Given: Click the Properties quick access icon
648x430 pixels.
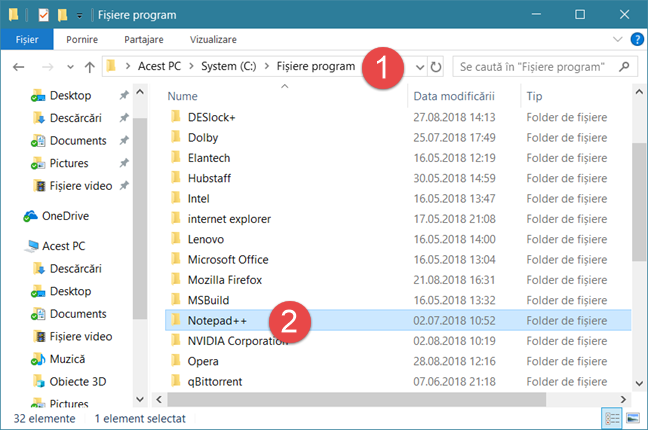Looking at the screenshot, I should pyautogui.click(x=43, y=15).
